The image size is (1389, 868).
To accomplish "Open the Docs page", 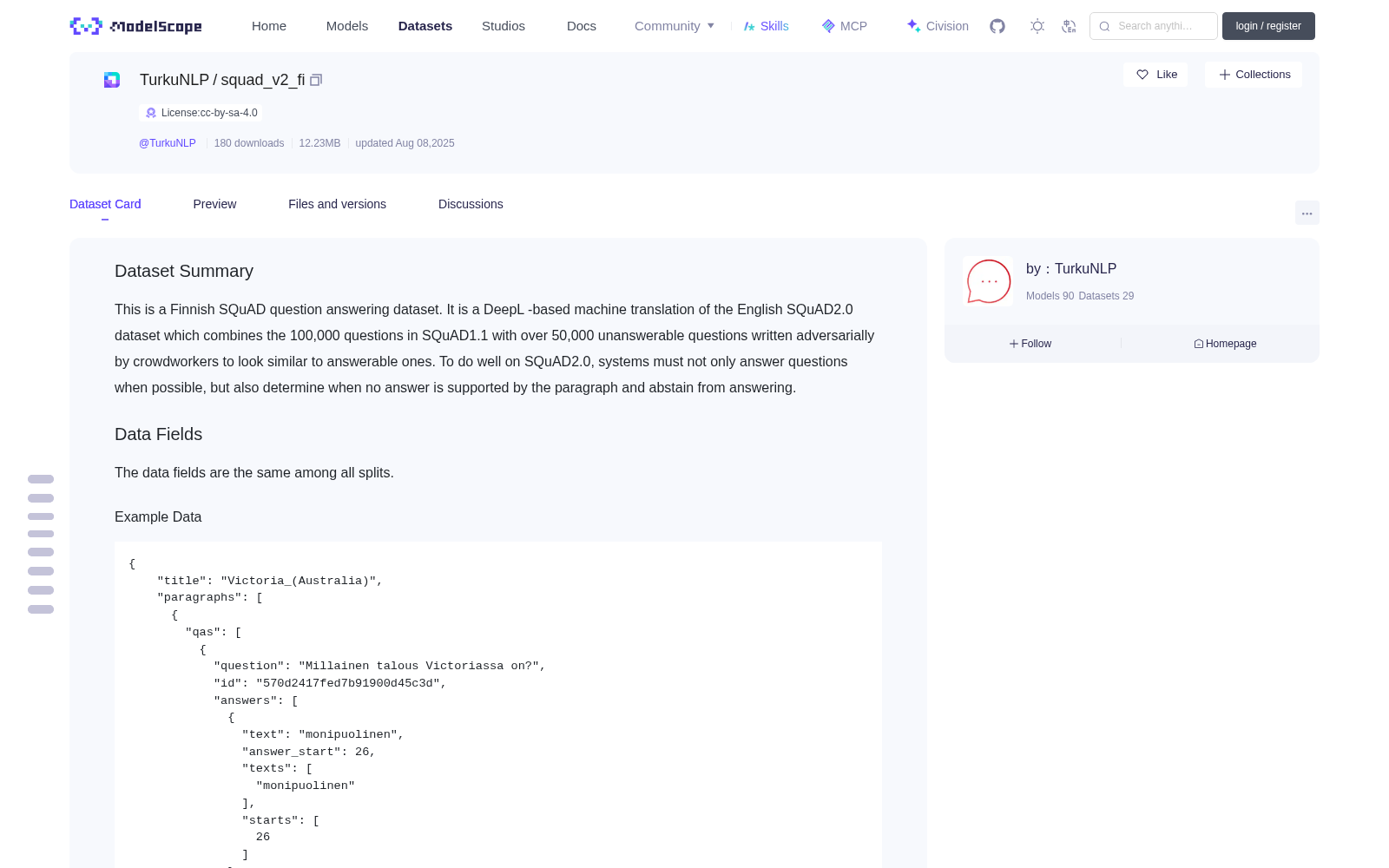I will tap(582, 26).
